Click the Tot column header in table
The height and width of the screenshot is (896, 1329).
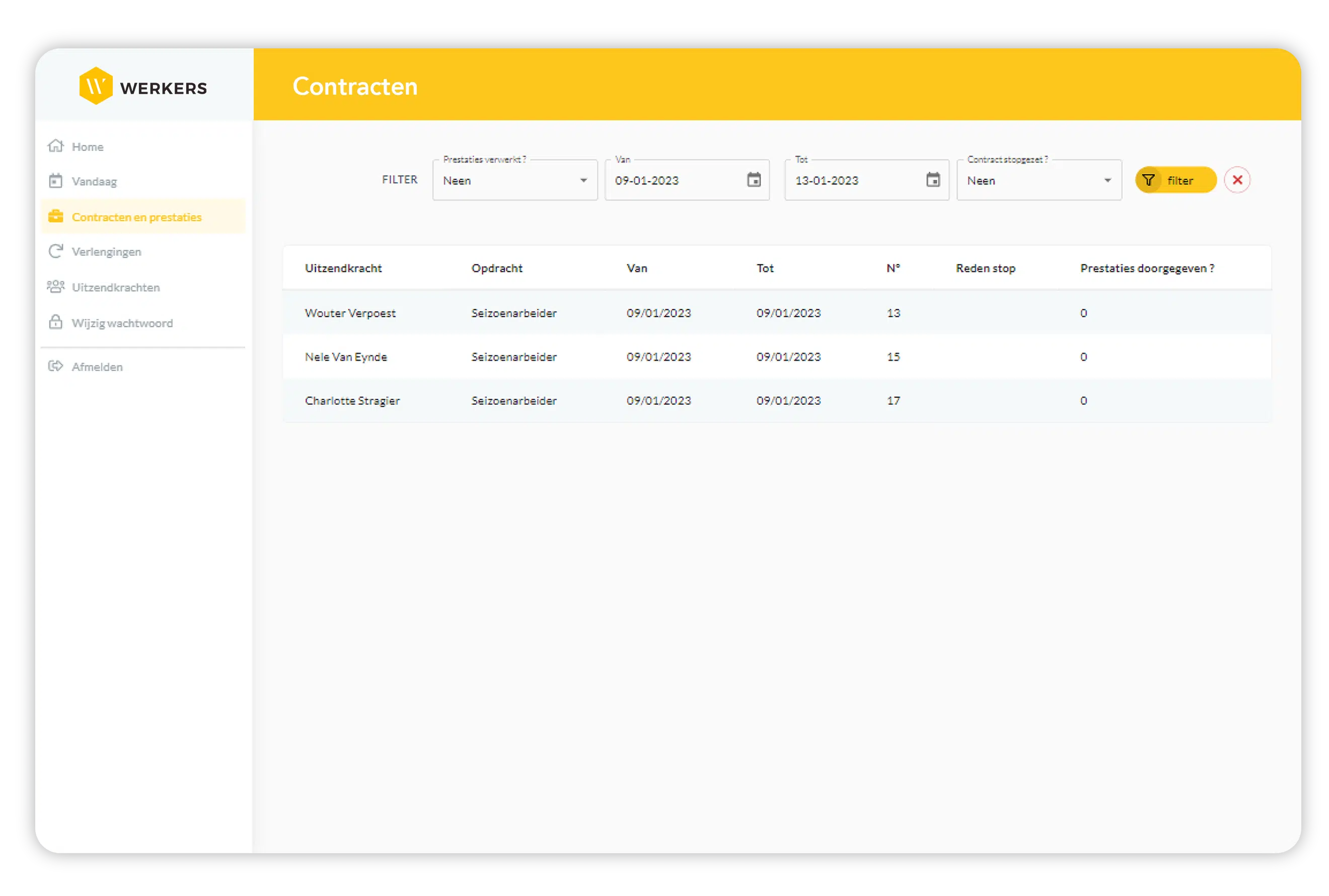coord(765,268)
